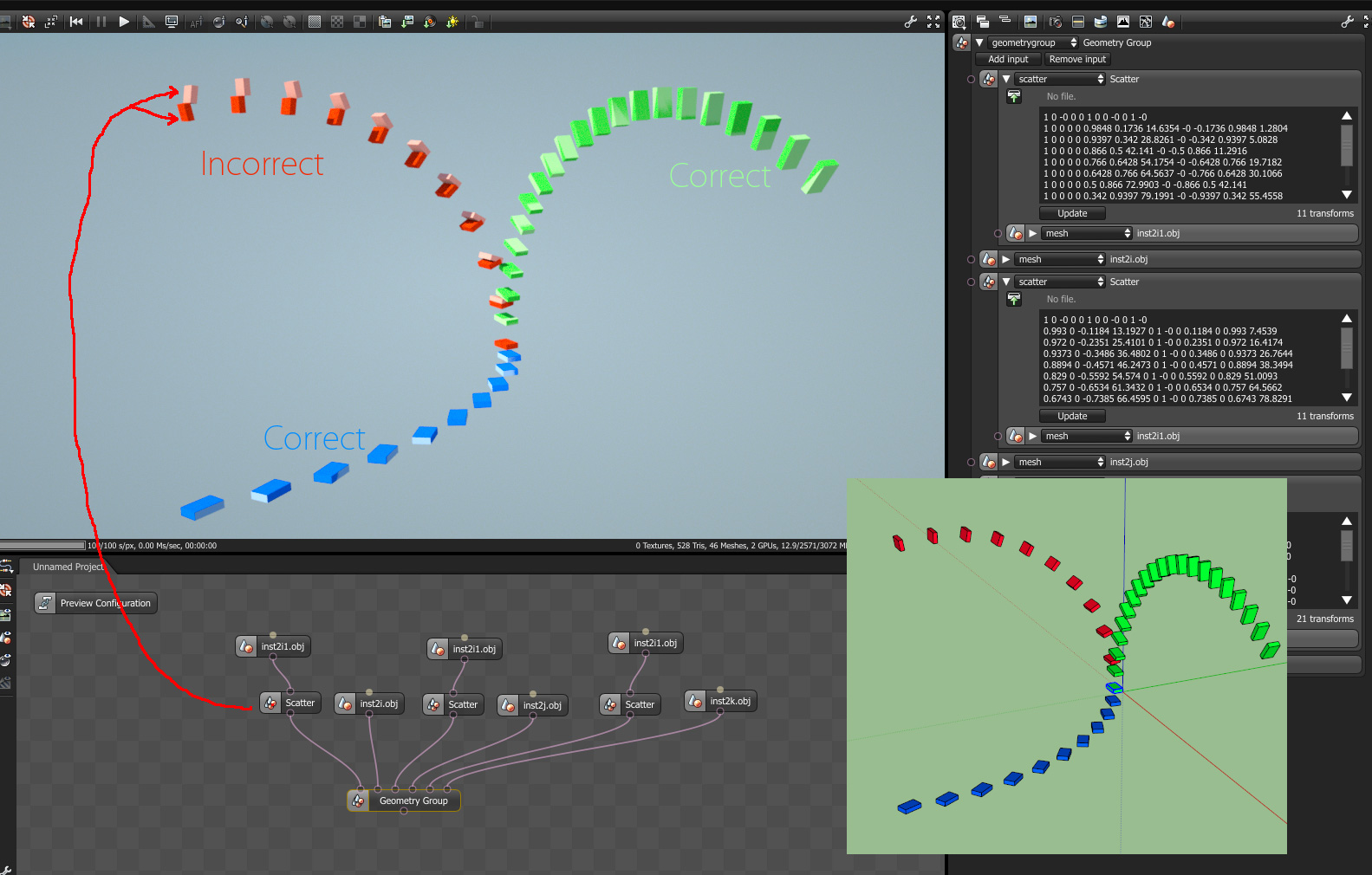Select the Geometry Group node in graph
1372x875 pixels.
(404, 800)
